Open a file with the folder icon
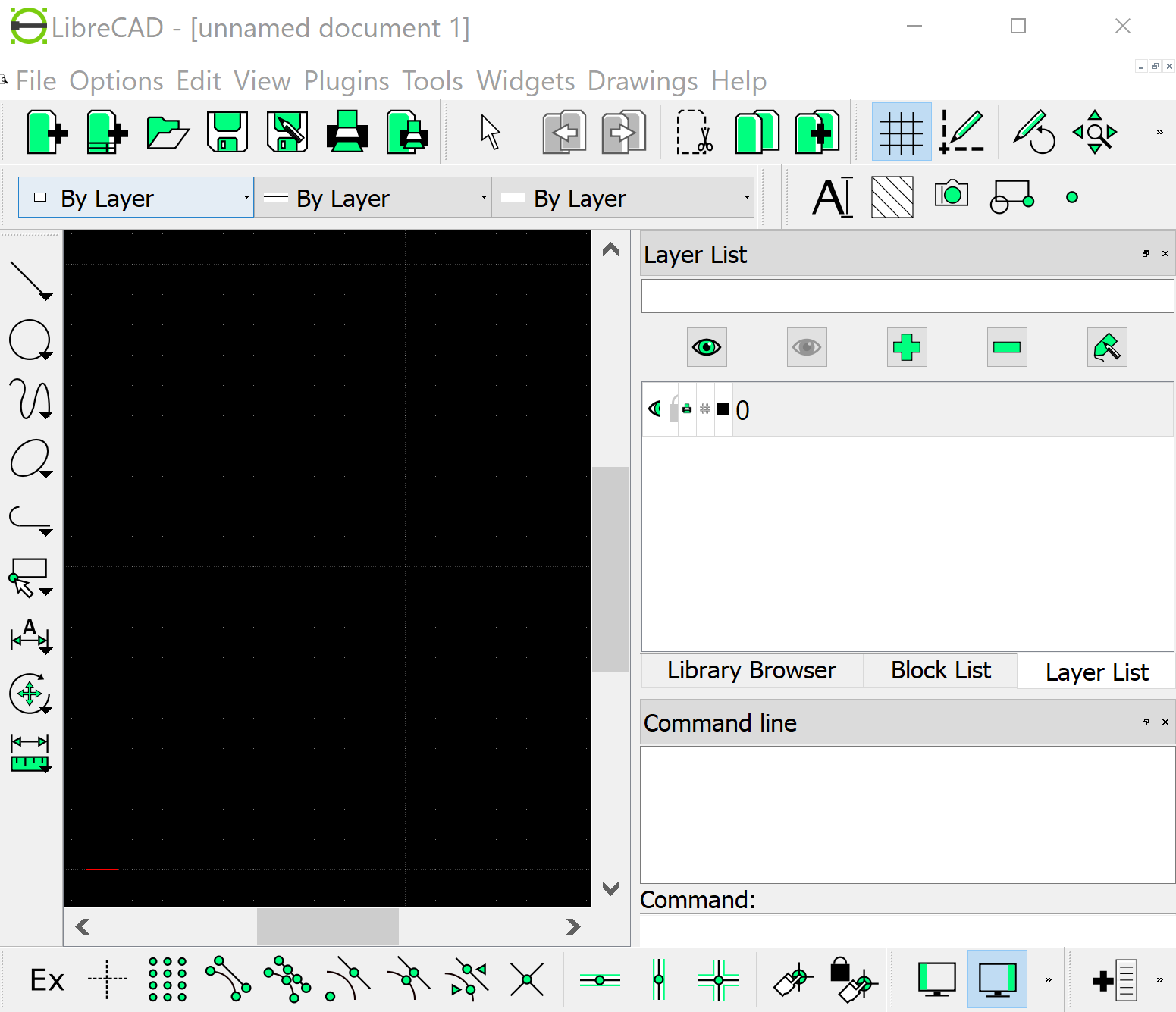 [168, 132]
